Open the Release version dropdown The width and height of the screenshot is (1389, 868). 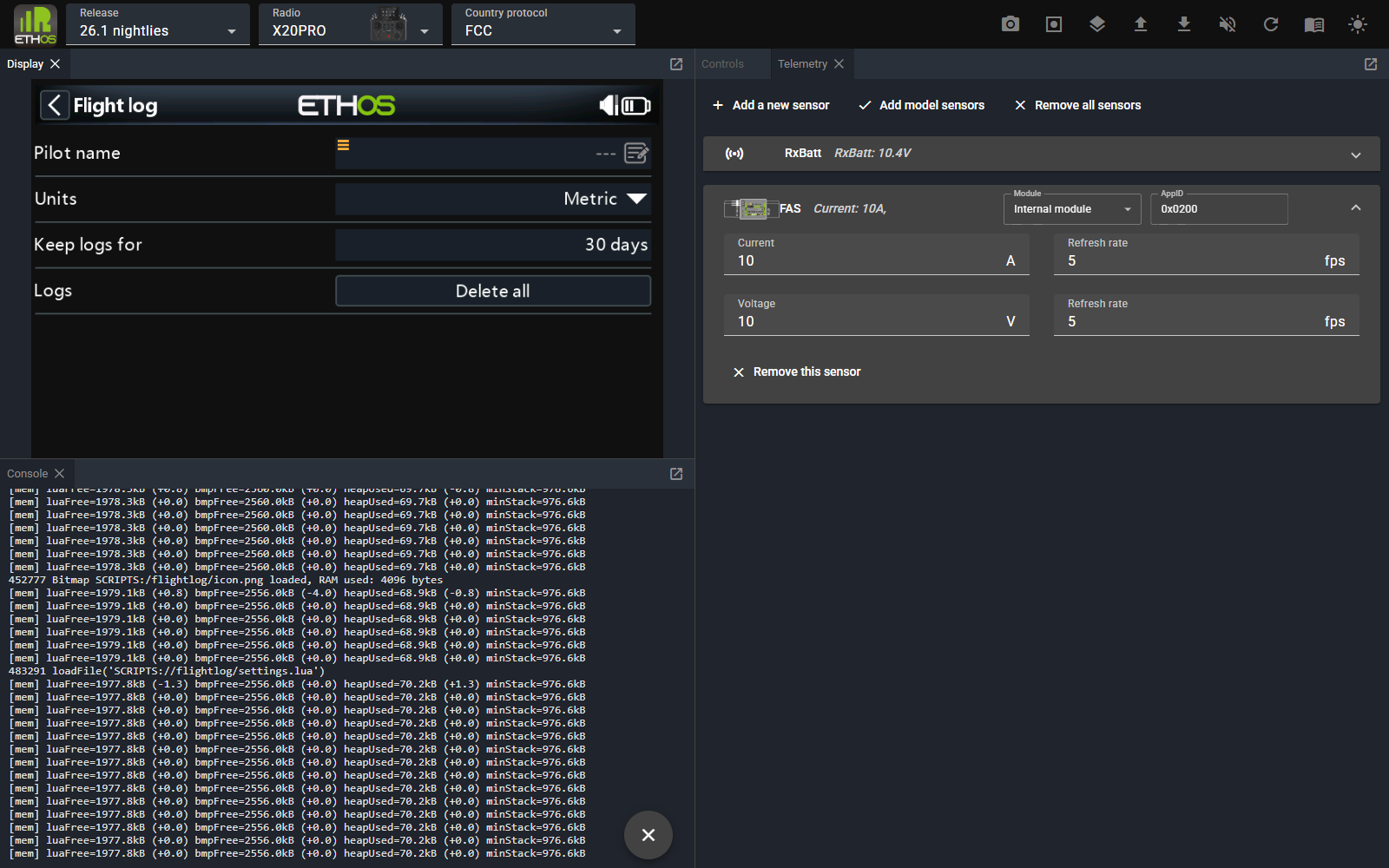tap(158, 24)
